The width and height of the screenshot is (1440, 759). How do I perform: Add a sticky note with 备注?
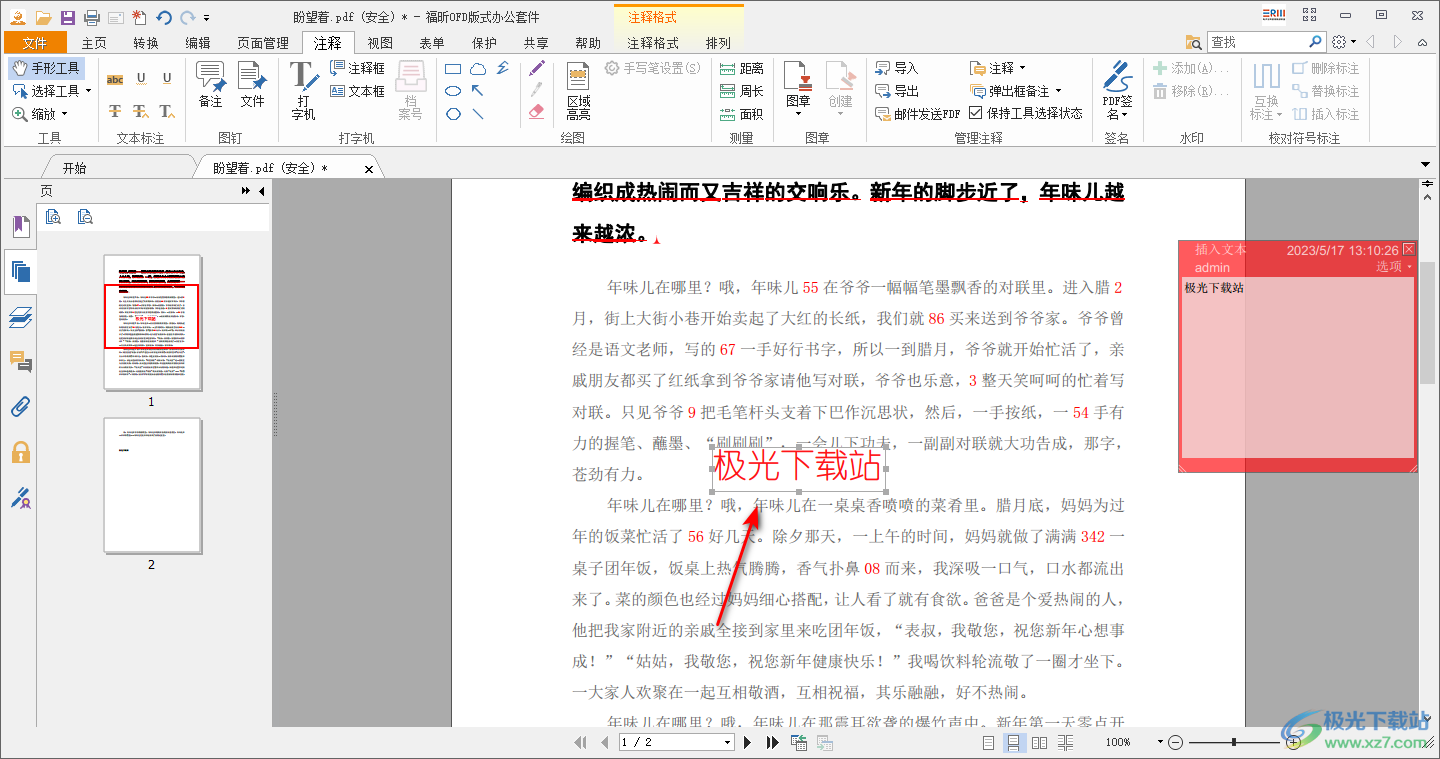coord(210,85)
